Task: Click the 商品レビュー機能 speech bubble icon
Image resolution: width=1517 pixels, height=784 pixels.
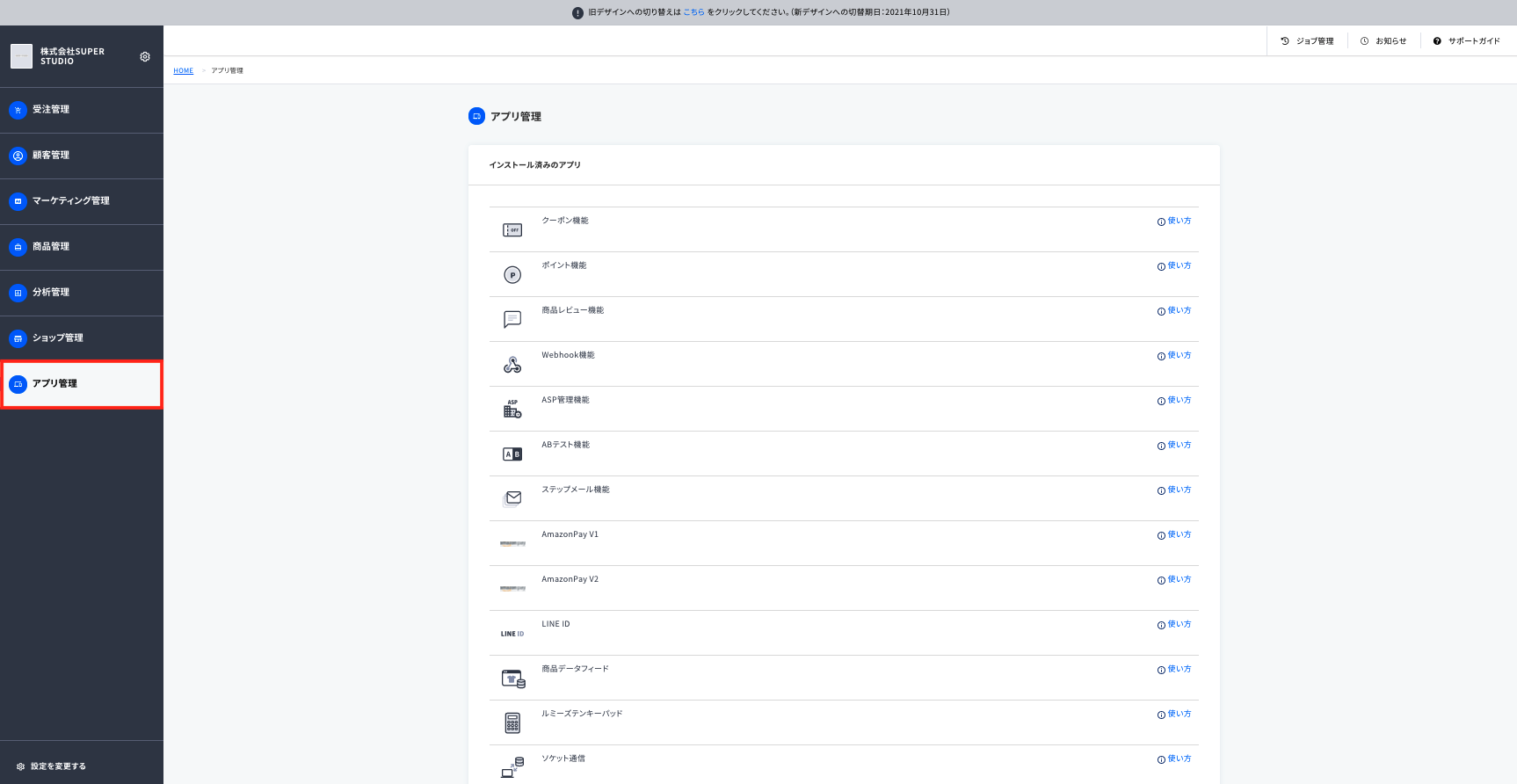Action: tap(512, 319)
